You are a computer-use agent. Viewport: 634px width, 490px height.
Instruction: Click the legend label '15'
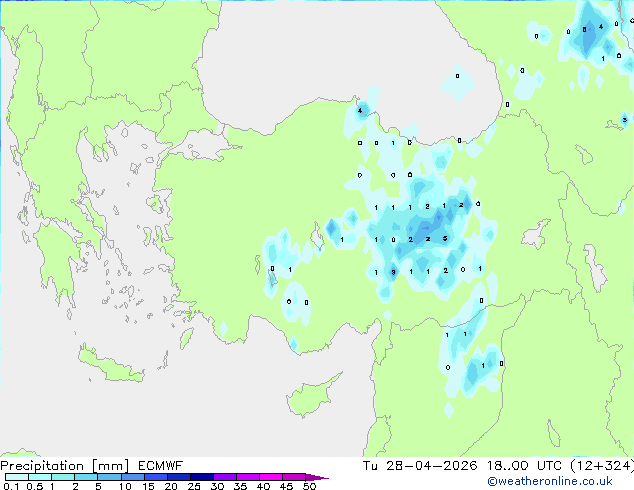point(148,486)
